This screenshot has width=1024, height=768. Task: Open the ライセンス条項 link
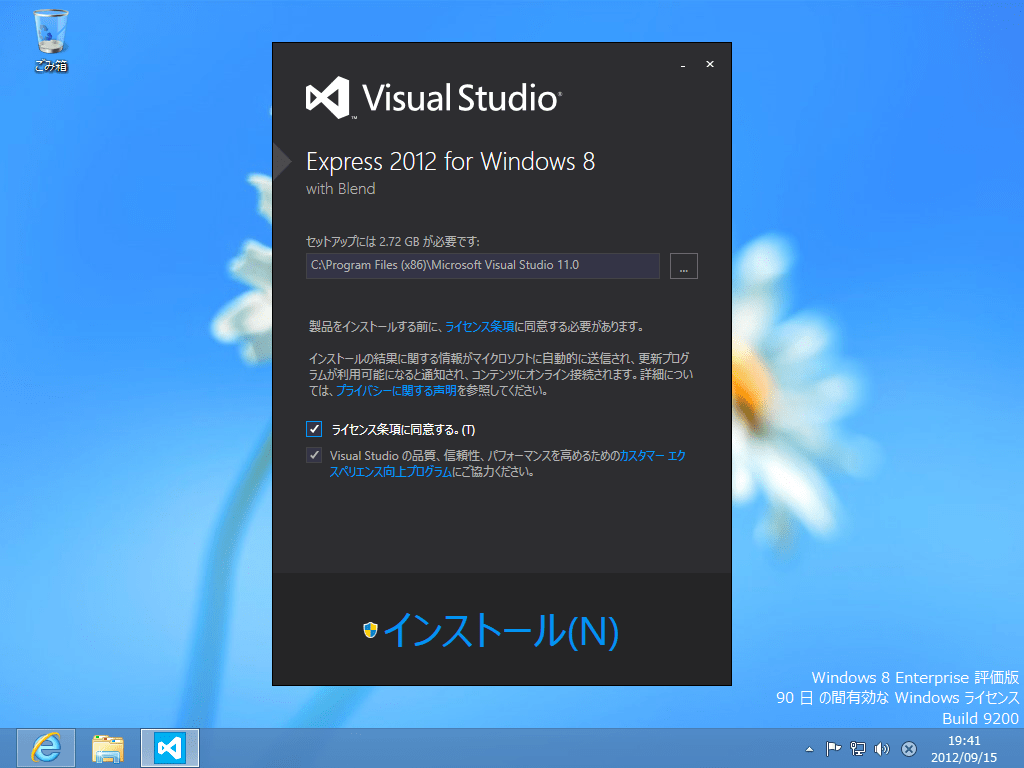click(x=480, y=327)
